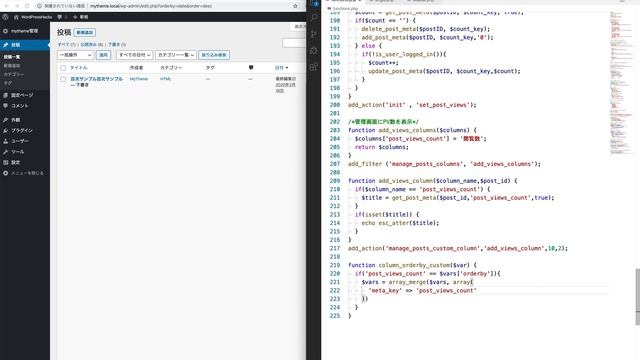This screenshot has width=640, height=360.
Task: Click the 固定ページ pages icon
Action: click(5, 95)
